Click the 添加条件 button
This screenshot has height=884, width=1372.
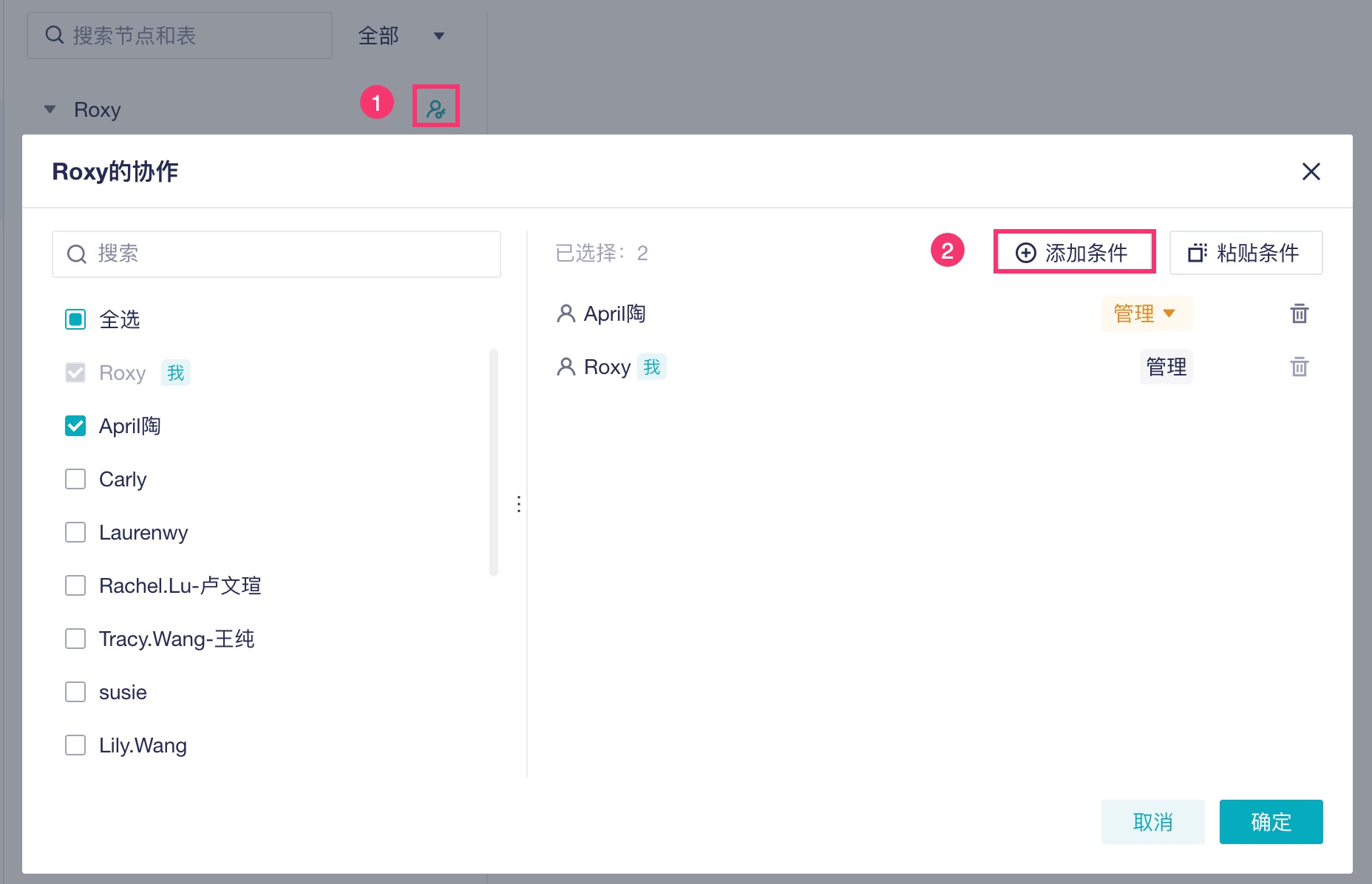click(1074, 253)
